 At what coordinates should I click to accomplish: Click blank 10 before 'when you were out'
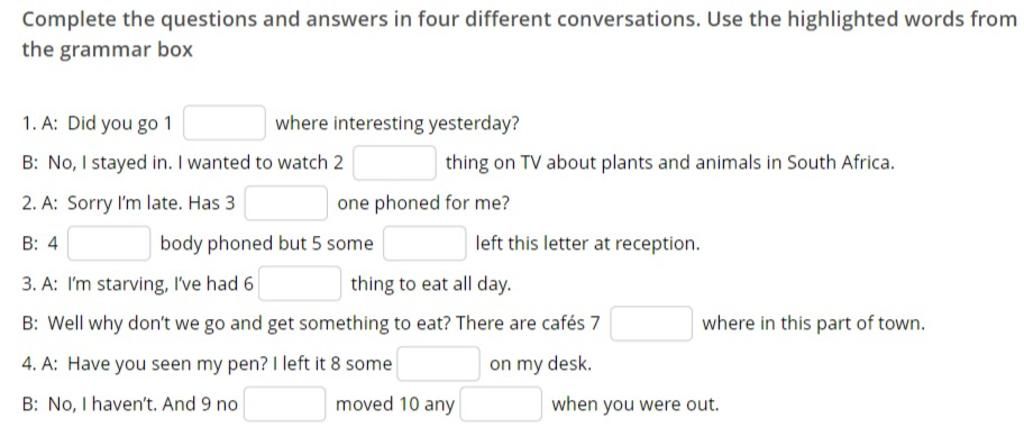501,404
